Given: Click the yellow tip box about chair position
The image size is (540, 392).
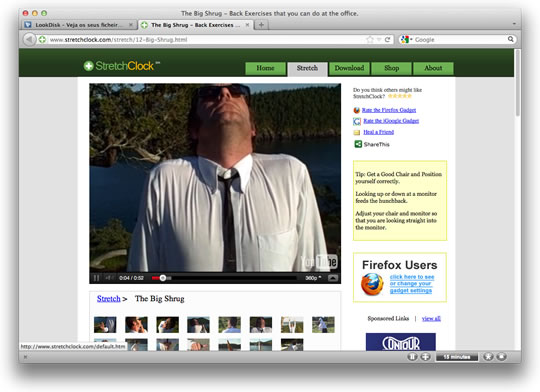Looking at the screenshot, I should [400, 200].
